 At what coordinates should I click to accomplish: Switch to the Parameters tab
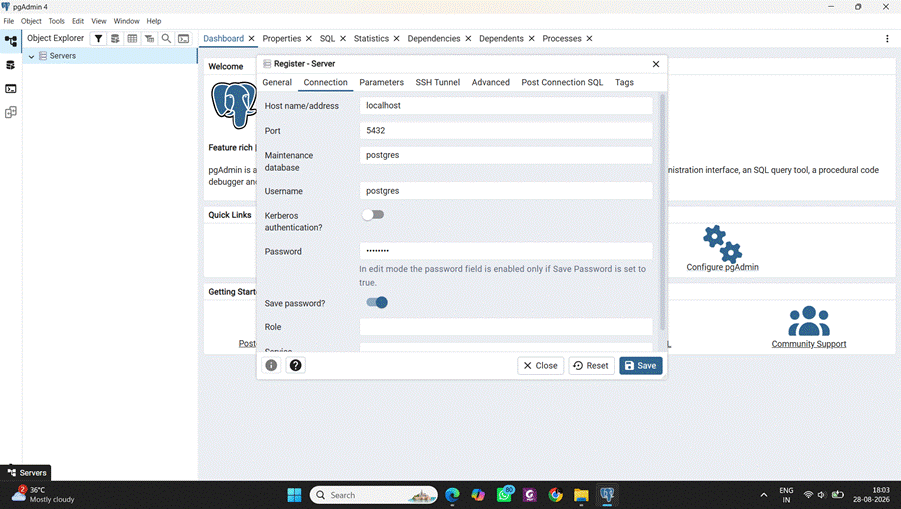pos(382,82)
